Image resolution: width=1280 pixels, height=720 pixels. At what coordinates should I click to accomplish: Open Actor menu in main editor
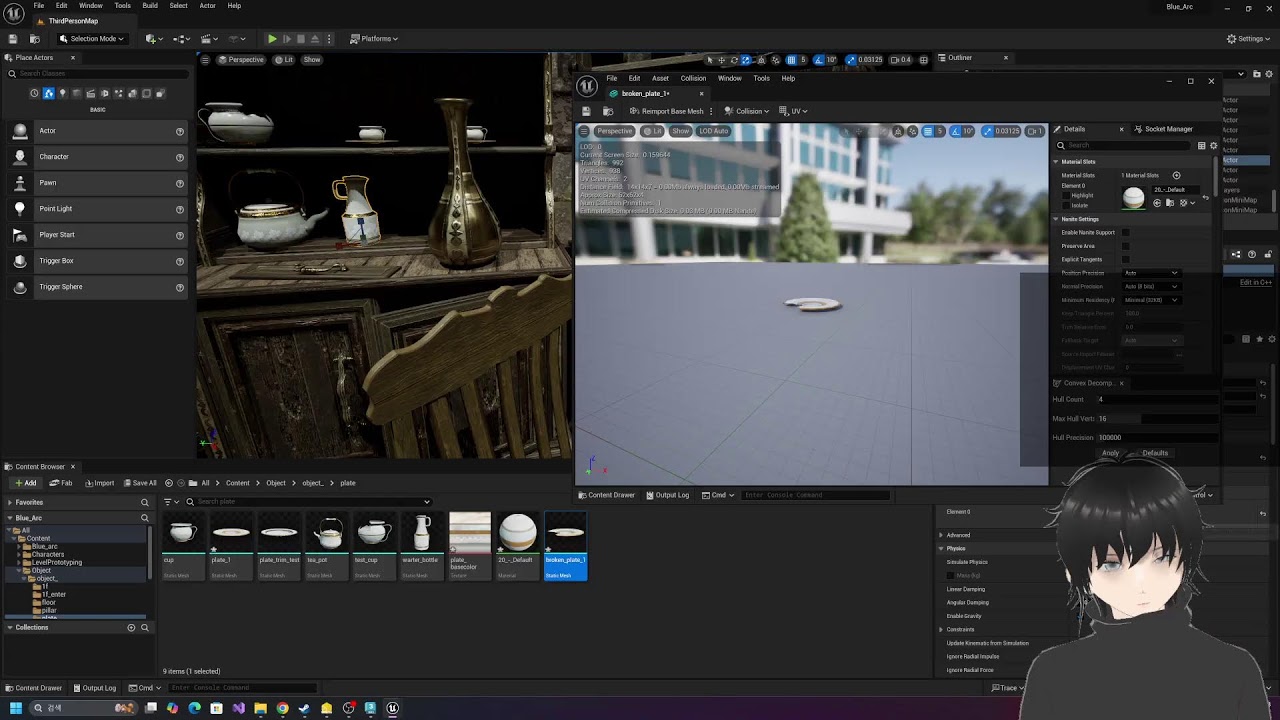click(207, 6)
